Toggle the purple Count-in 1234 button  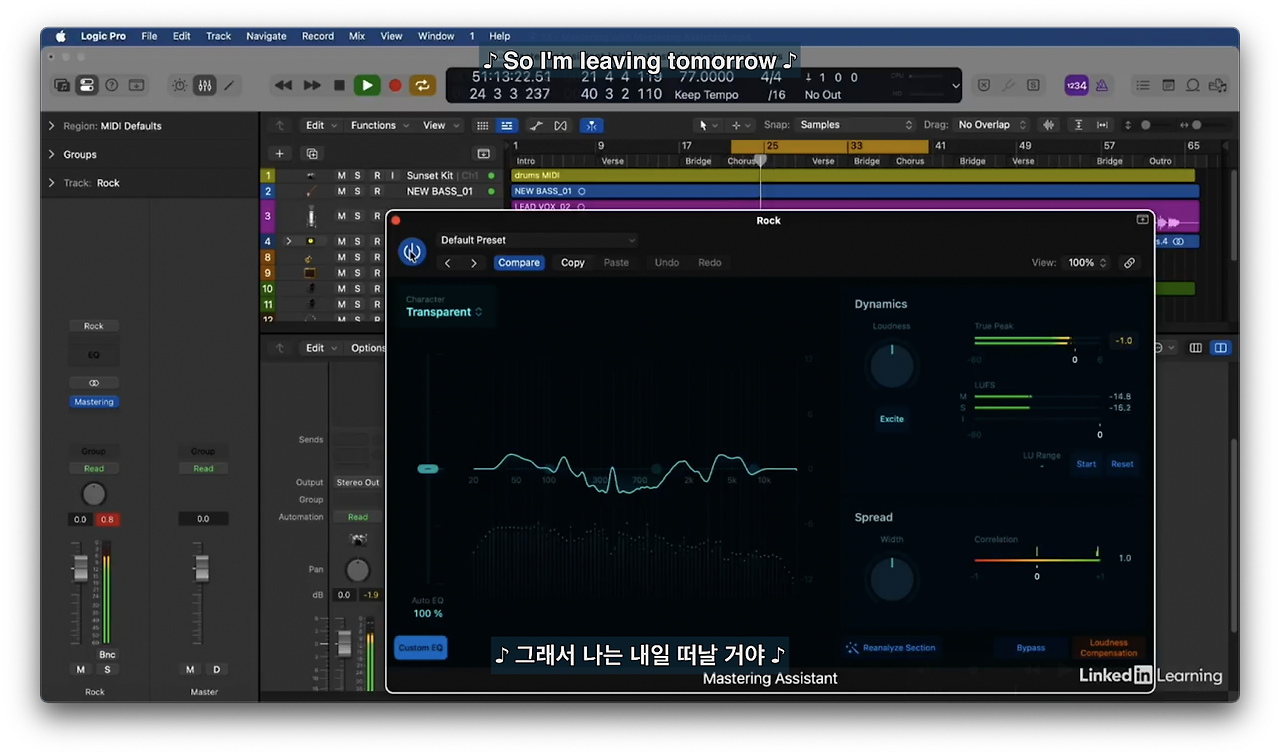coord(1076,85)
